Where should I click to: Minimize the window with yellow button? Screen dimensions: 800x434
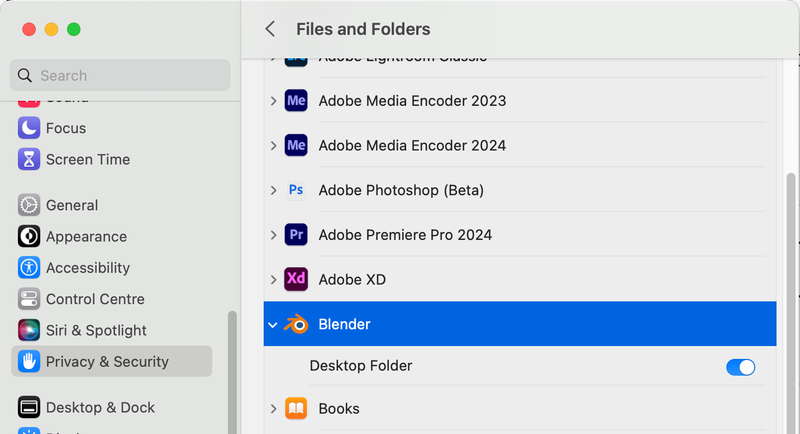pos(52,30)
